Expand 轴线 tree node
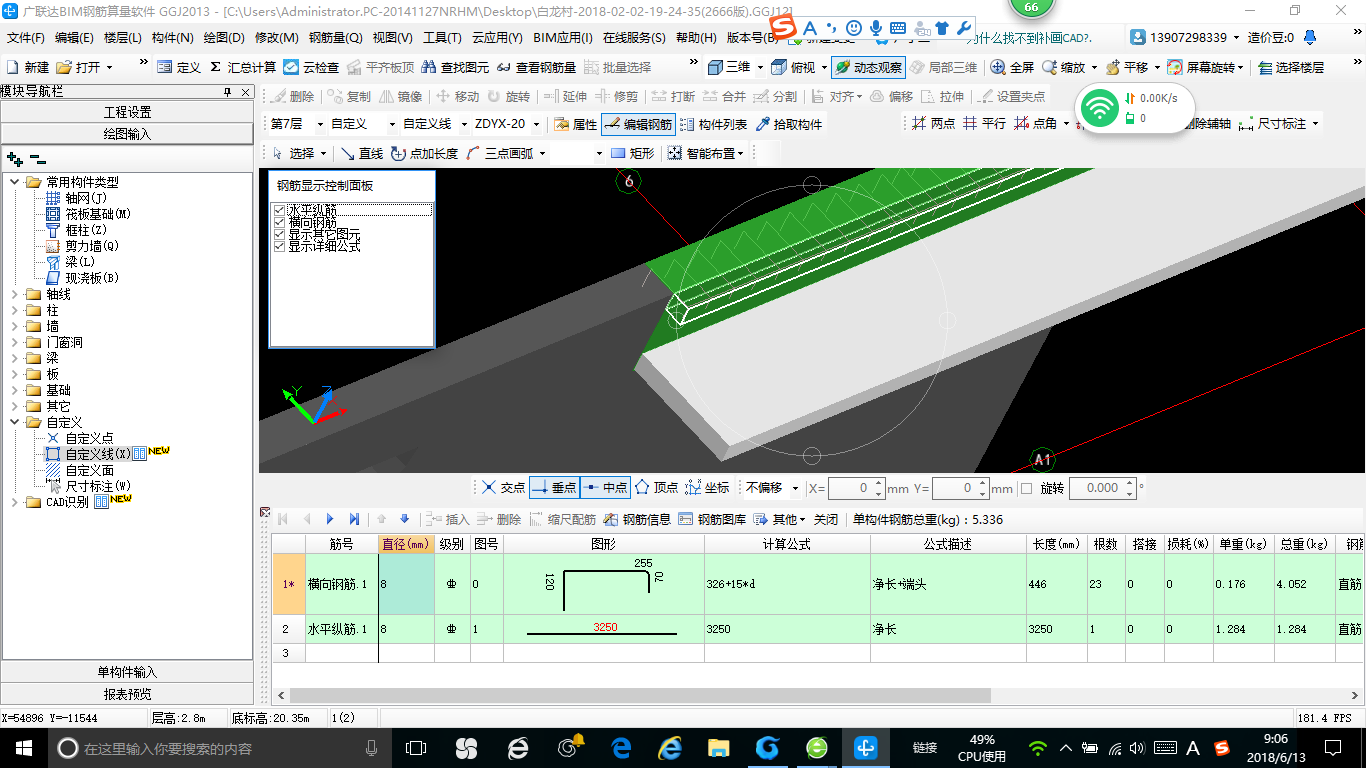The height and width of the screenshot is (768, 1366). coord(16,294)
